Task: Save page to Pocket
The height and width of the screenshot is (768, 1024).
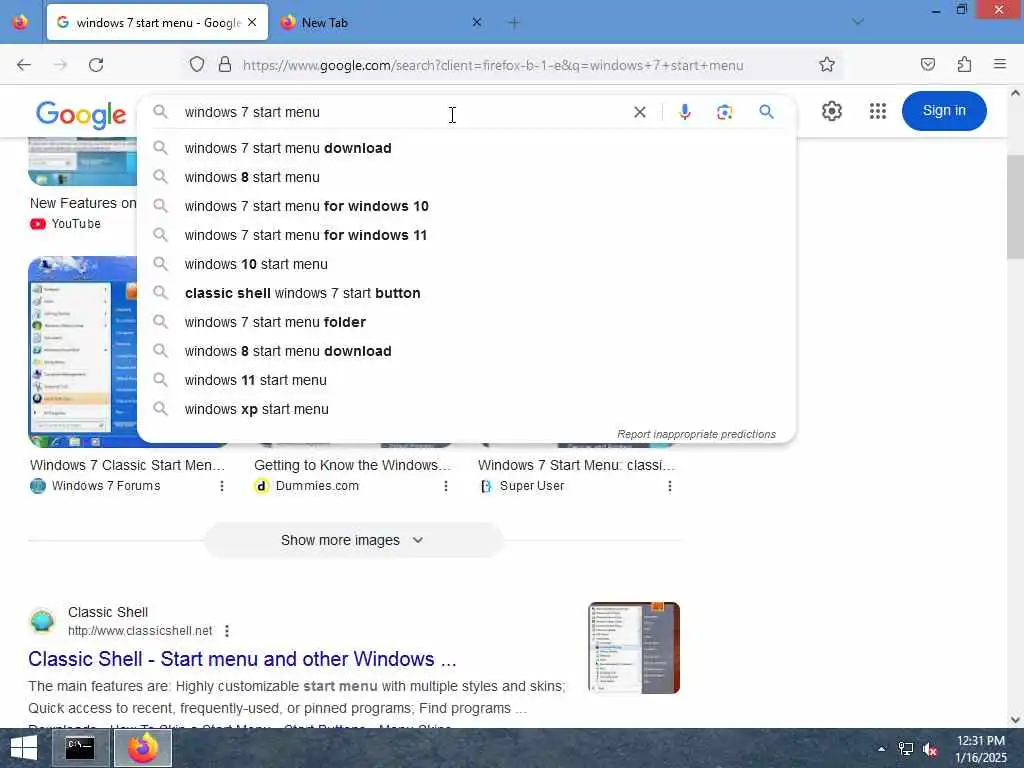Action: coord(927,65)
